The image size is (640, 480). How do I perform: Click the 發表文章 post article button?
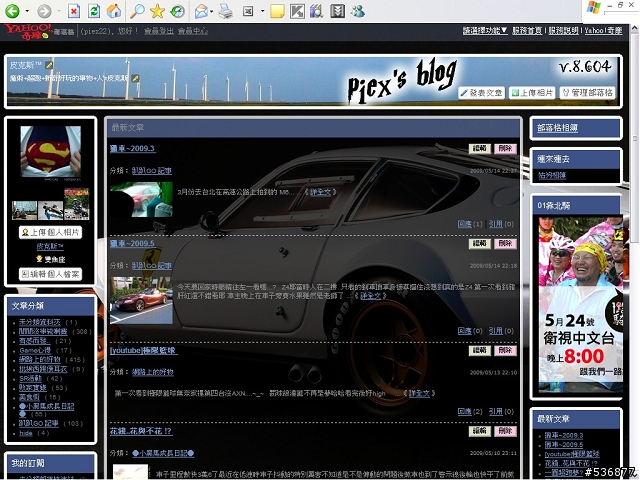point(482,93)
